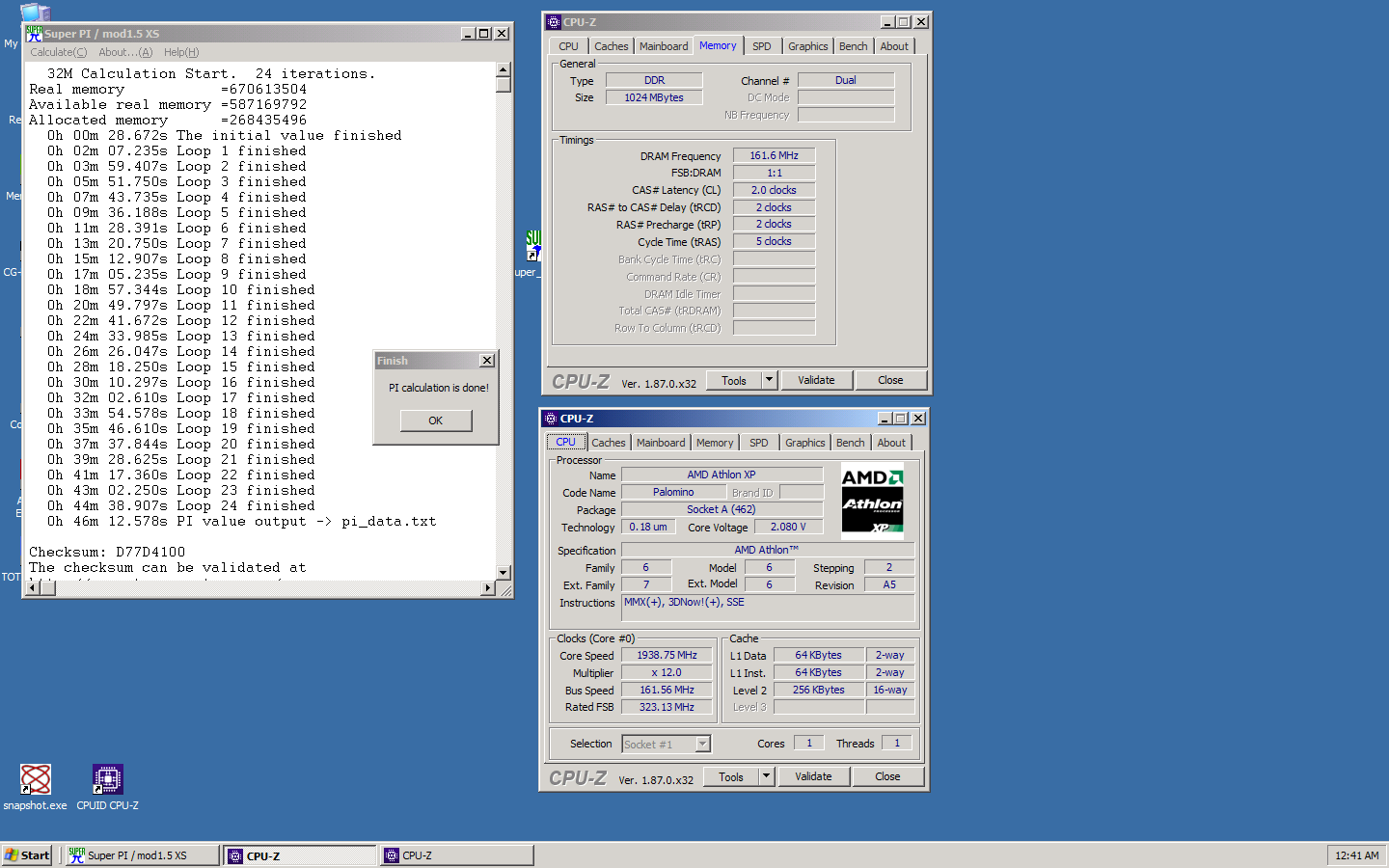Click the taskbar clock showing 12:41 AM

[1357, 855]
